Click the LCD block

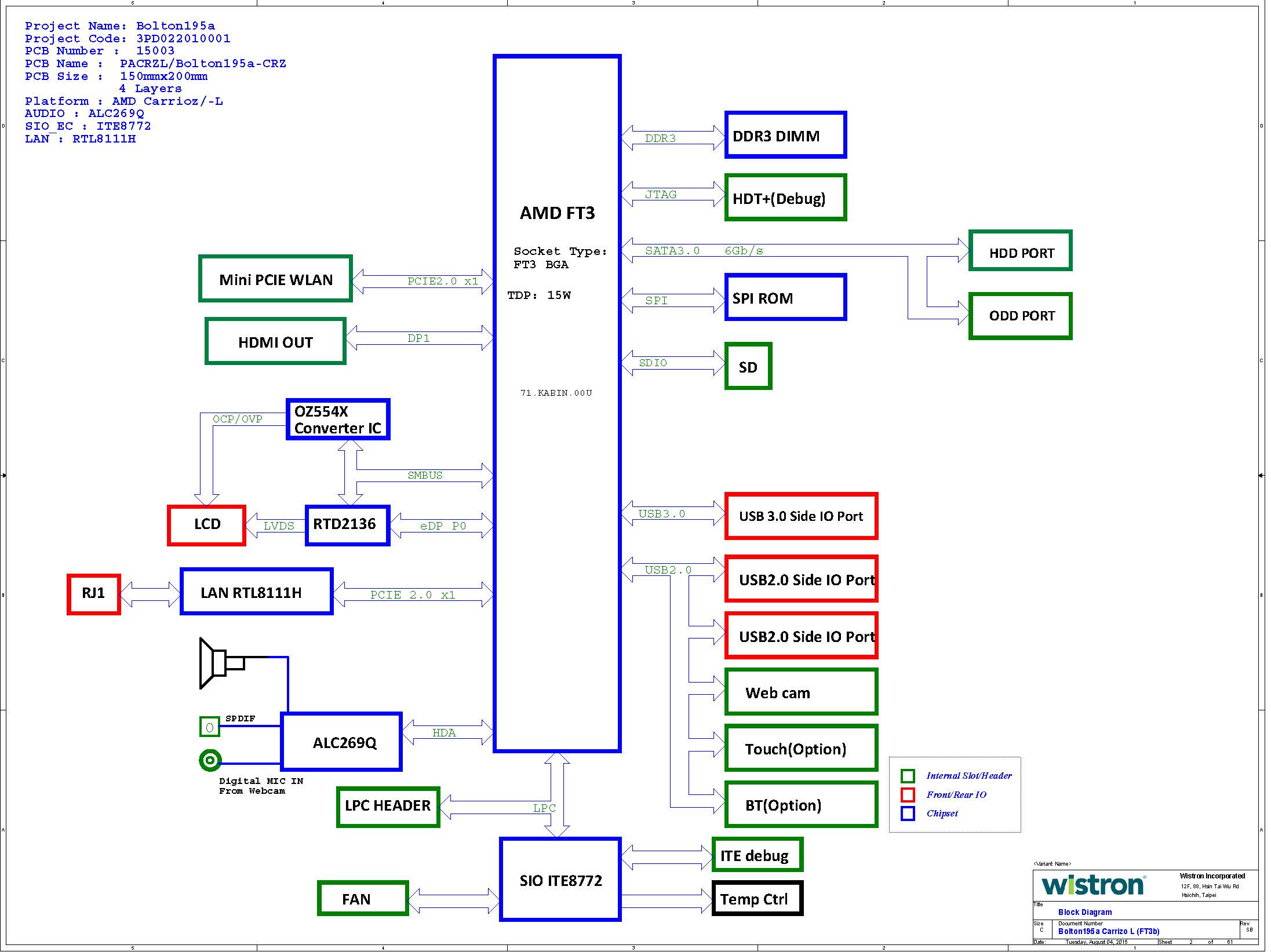(x=206, y=526)
